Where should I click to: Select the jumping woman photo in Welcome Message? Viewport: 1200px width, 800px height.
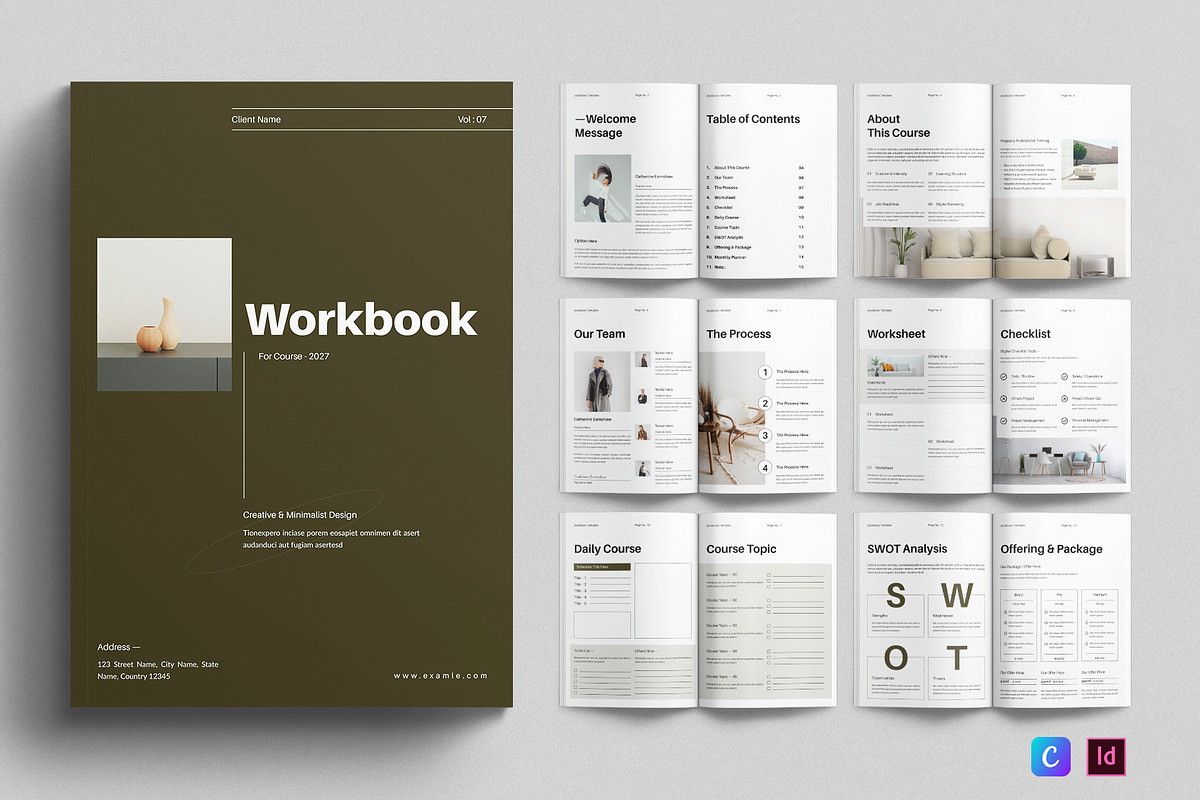pos(602,188)
